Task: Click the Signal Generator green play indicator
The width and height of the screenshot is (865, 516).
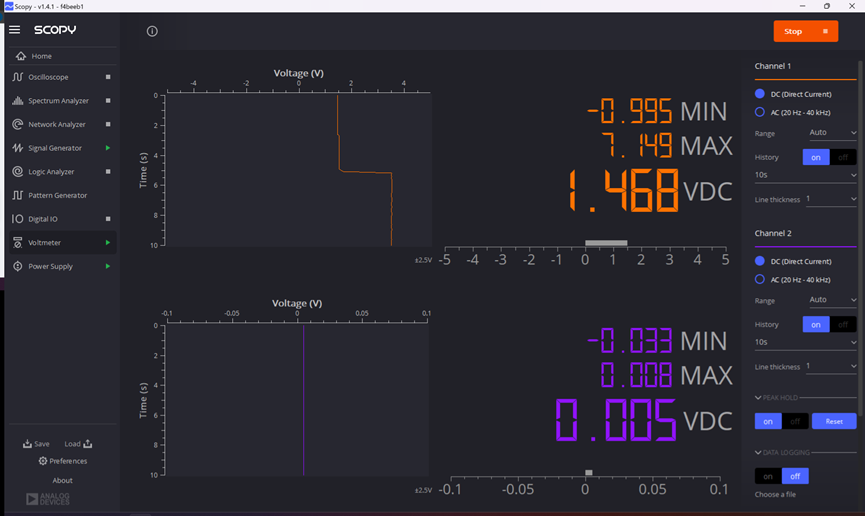Action: (108, 148)
